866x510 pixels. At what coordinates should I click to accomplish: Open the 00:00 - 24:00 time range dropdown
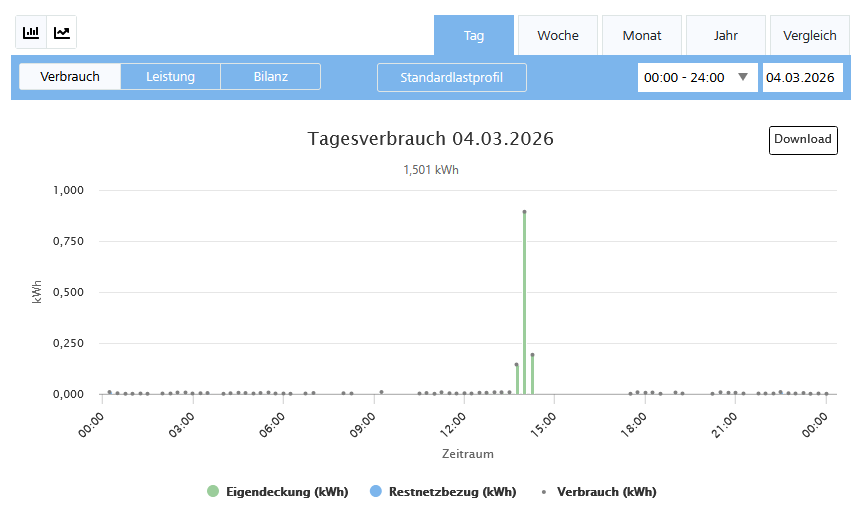point(686,77)
